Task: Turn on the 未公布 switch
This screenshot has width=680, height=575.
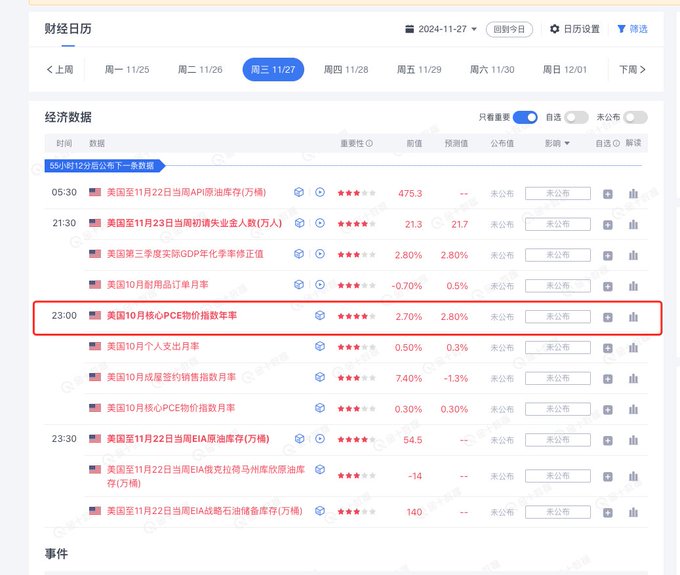Action: coord(635,117)
